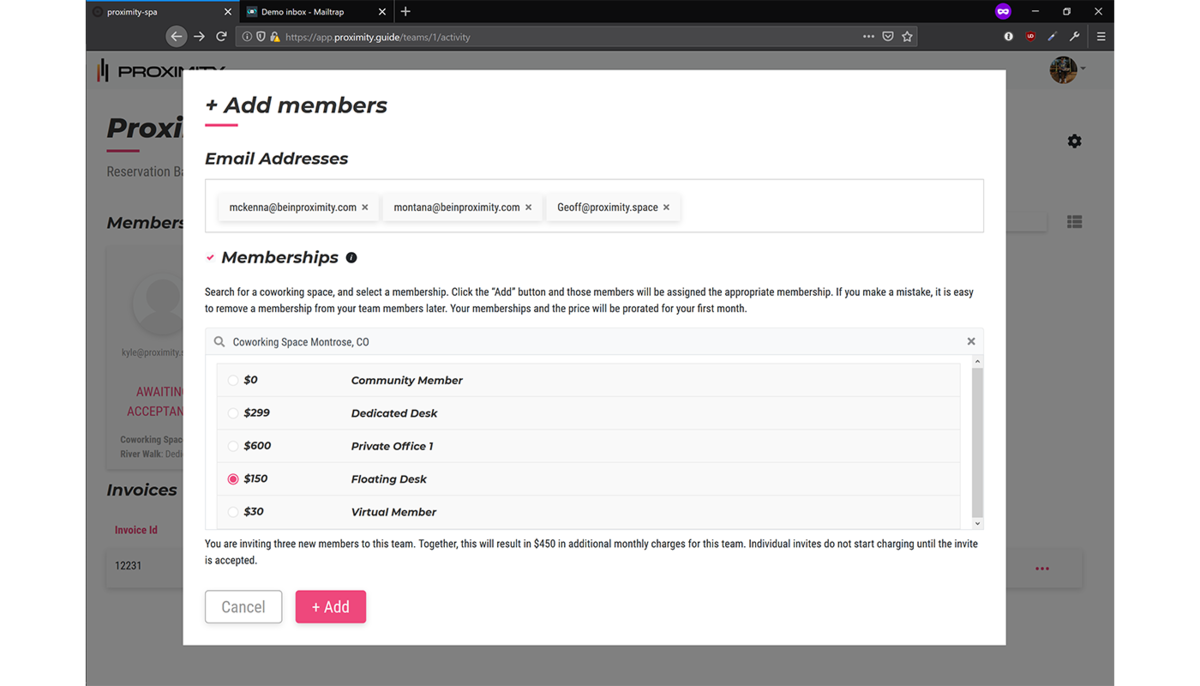Viewport: 1200px width, 686px height.
Task: Click the Community Member label
Action: click(406, 380)
